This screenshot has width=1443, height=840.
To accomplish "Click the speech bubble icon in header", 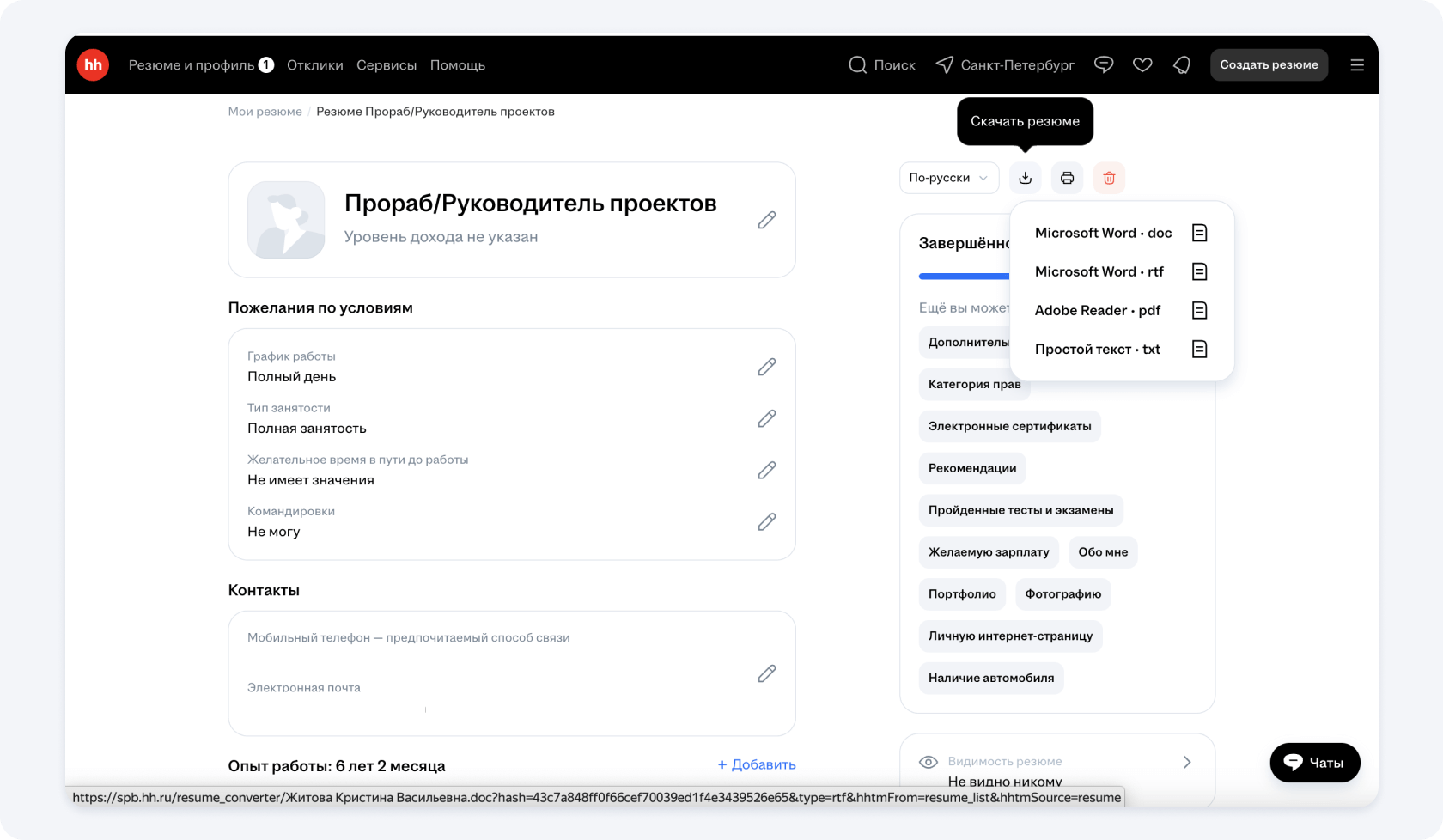I will click(1104, 65).
